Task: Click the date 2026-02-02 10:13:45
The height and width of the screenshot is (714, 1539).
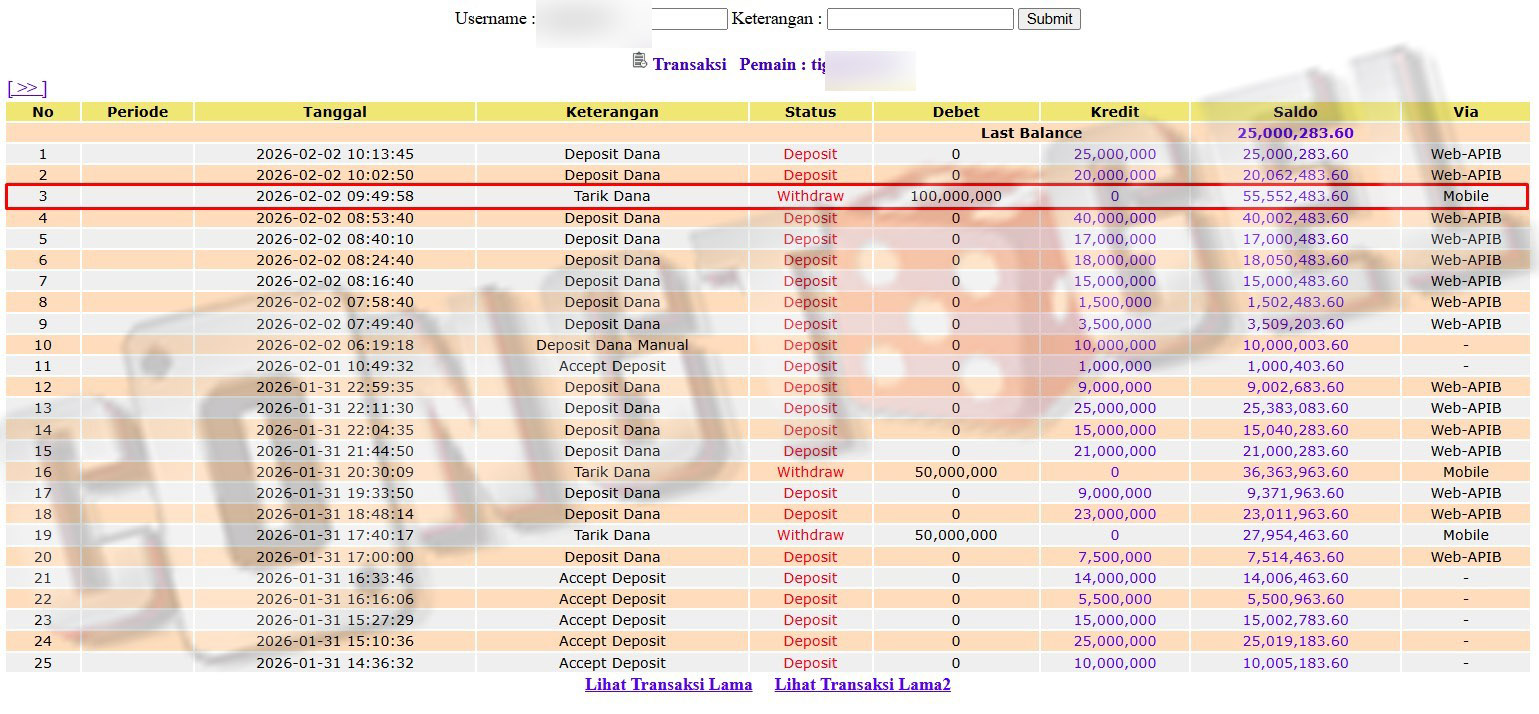Action: coord(335,154)
